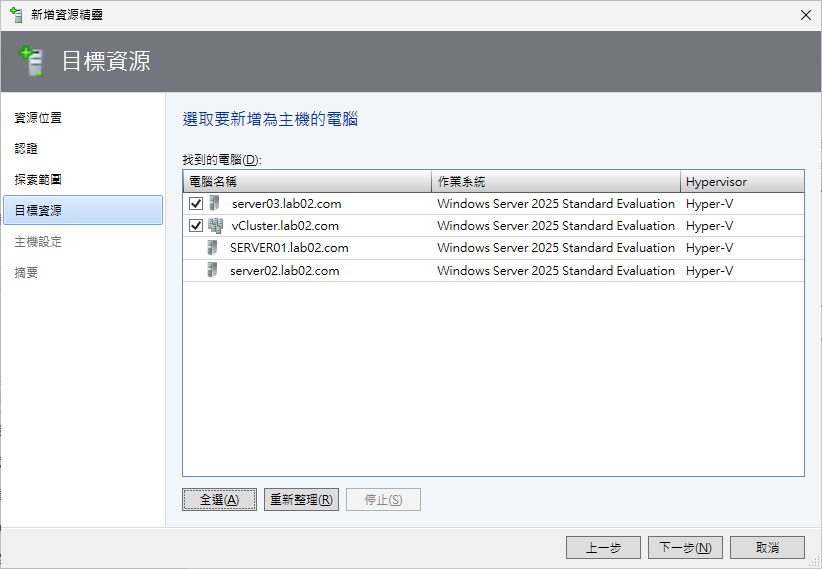Proceed with the 下一步 button
Image resolution: width=822 pixels, height=569 pixels.
tap(685, 548)
